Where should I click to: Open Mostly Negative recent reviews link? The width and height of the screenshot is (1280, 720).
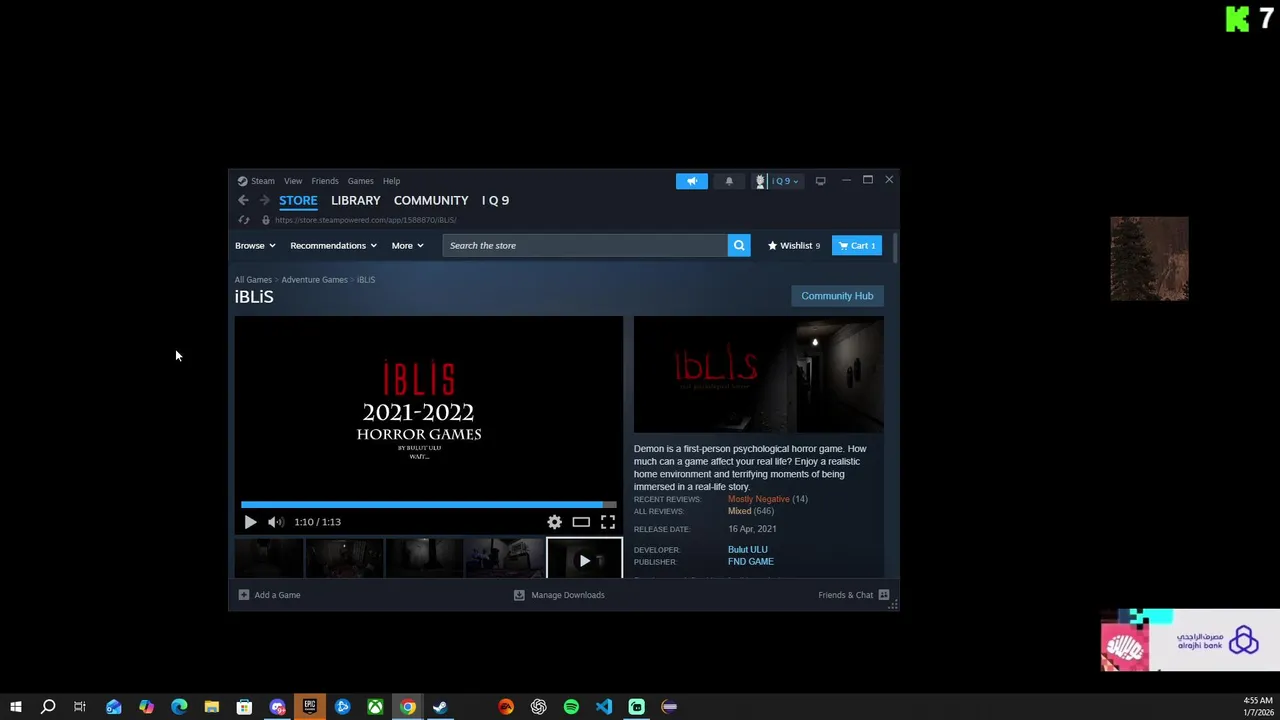coord(759,499)
